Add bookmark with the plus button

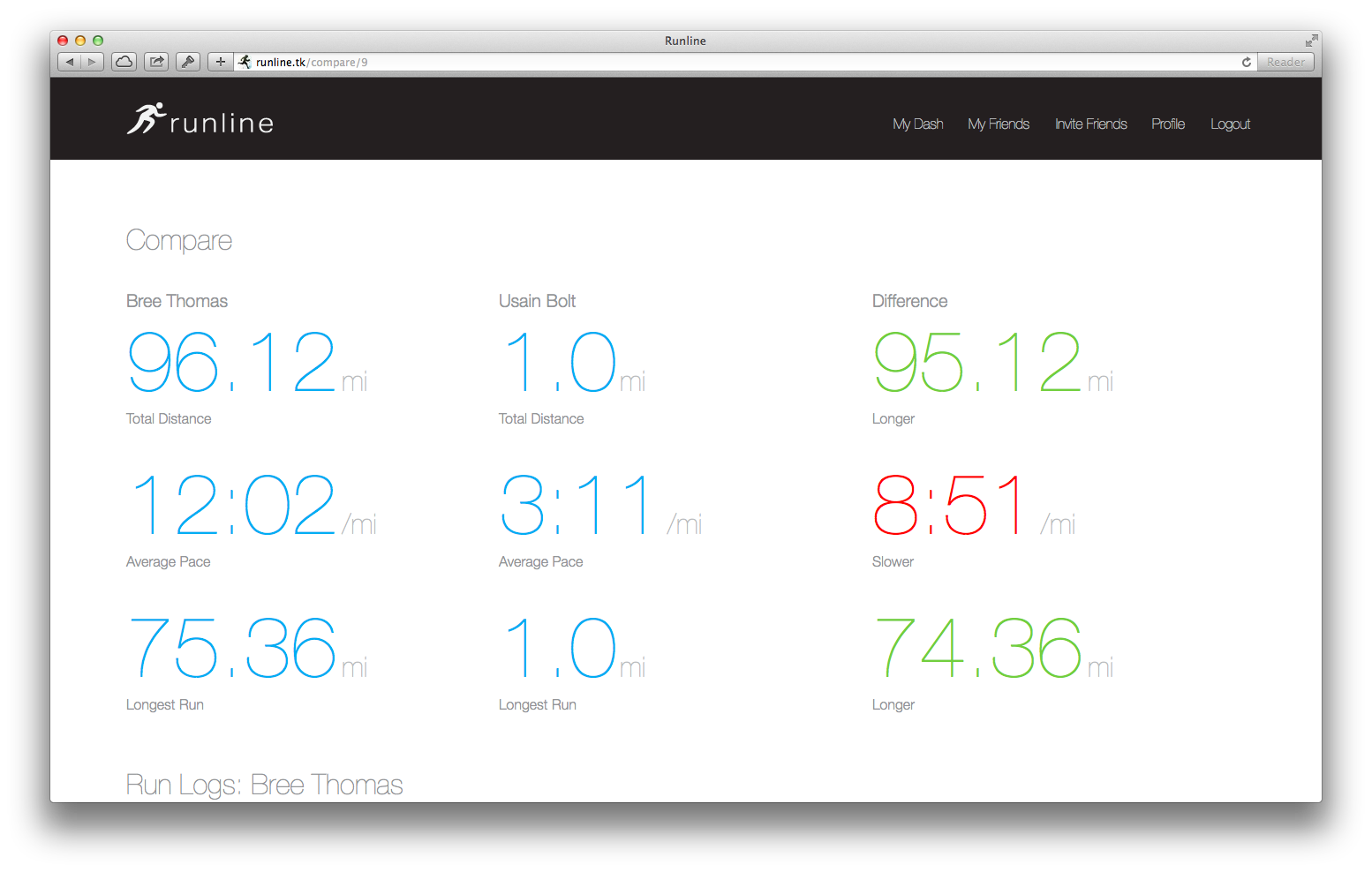pos(221,62)
